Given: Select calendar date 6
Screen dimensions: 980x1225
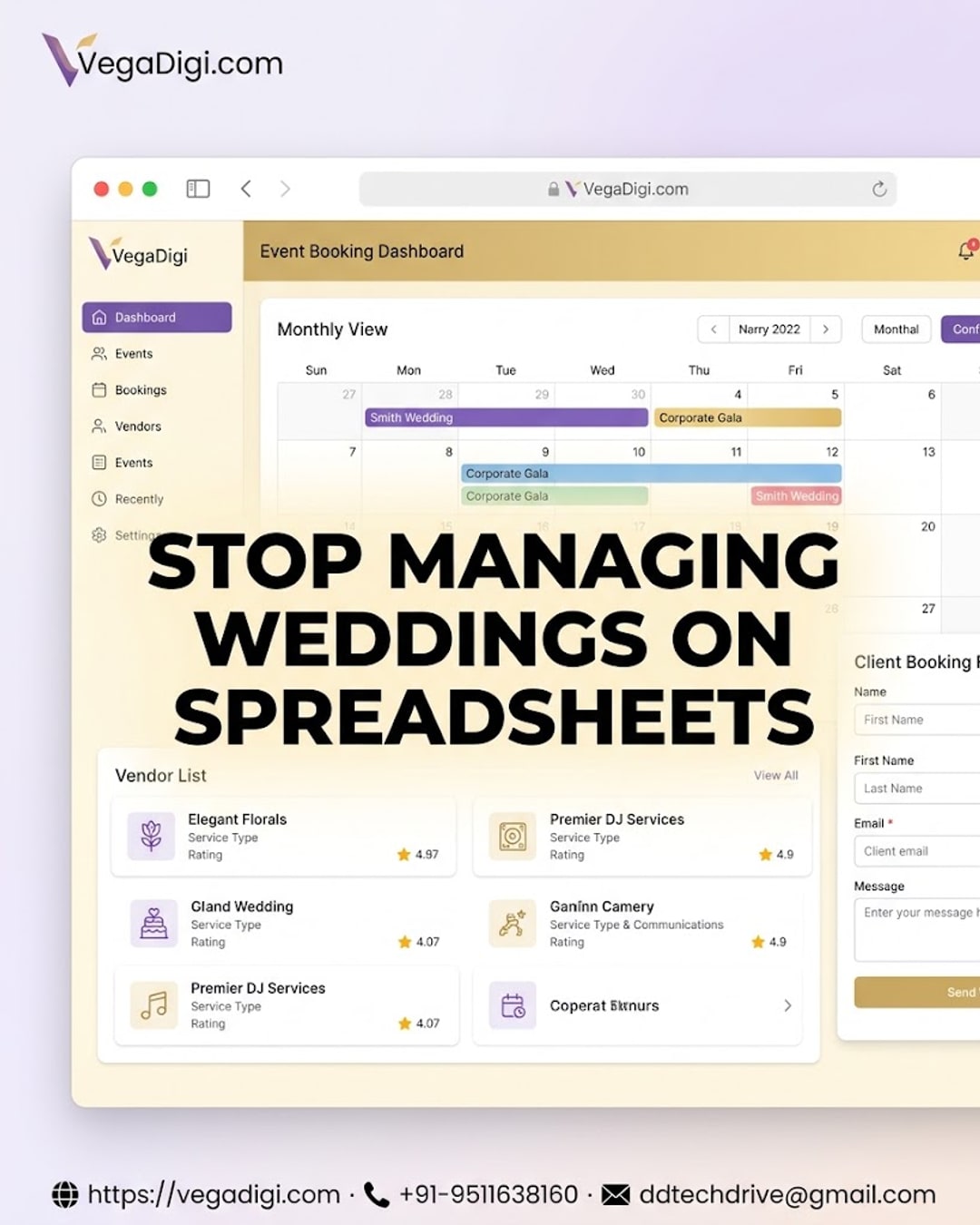Looking at the screenshot, I should (x=931, y=395).
